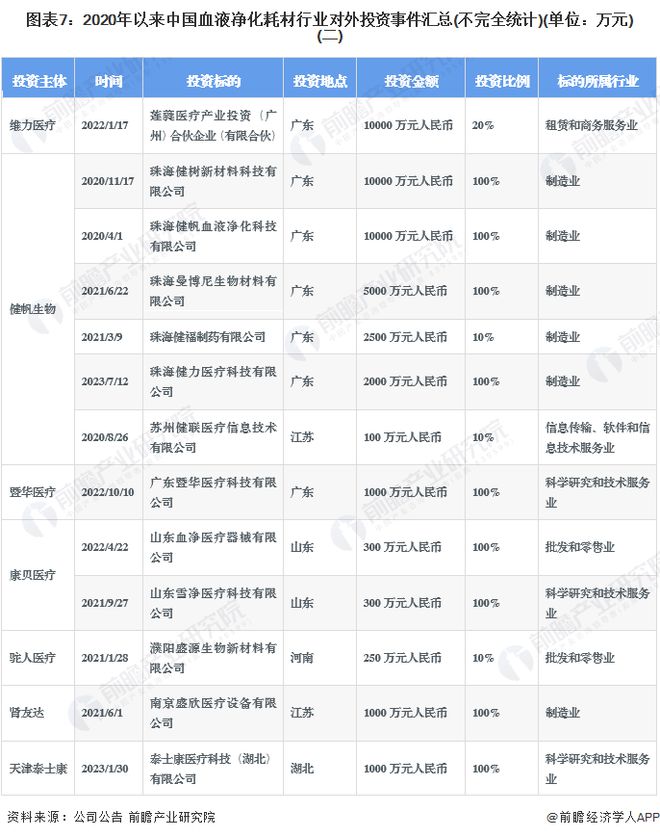Screen dimensions: 660x837
Task: Click 信息传输、软件和信息技术服务业 industry cell
Action: point(598,437)
